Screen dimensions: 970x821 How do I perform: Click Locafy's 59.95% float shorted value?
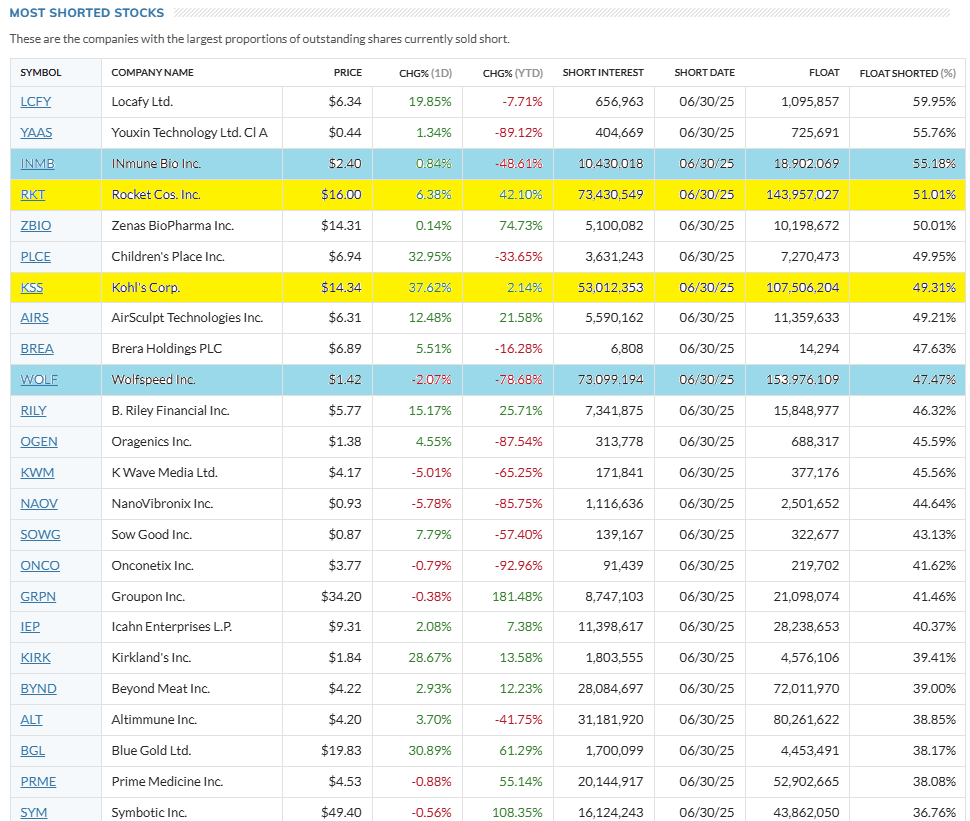934,101
